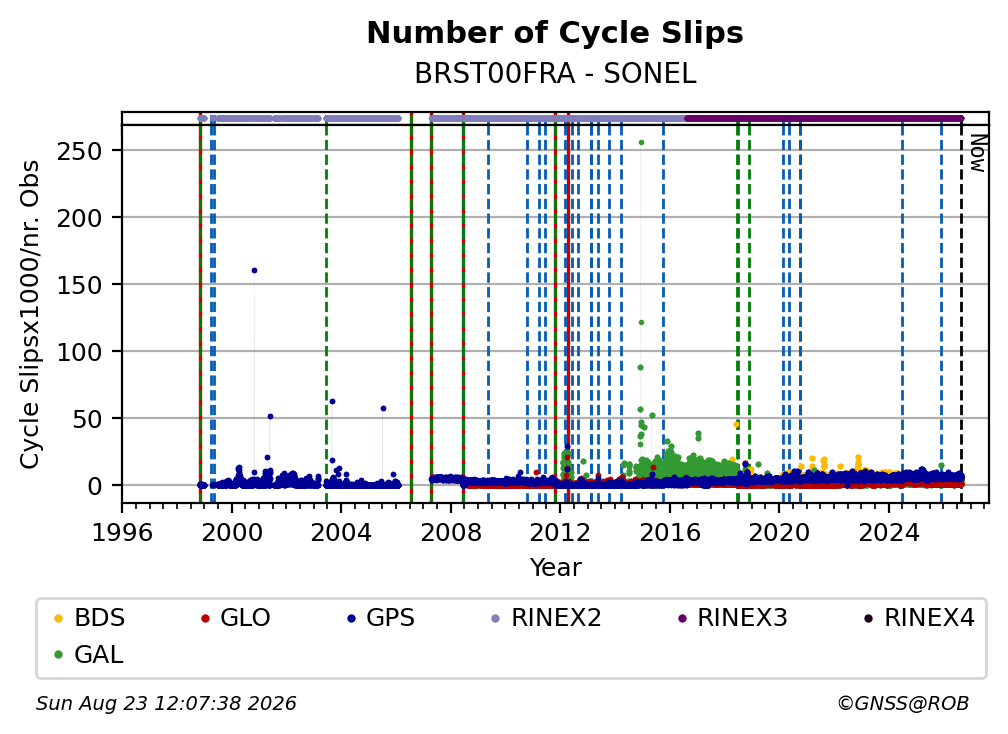Click the BDS legend entry
This screenshot has height=734, width=1008.
click(x=89, y=618)
